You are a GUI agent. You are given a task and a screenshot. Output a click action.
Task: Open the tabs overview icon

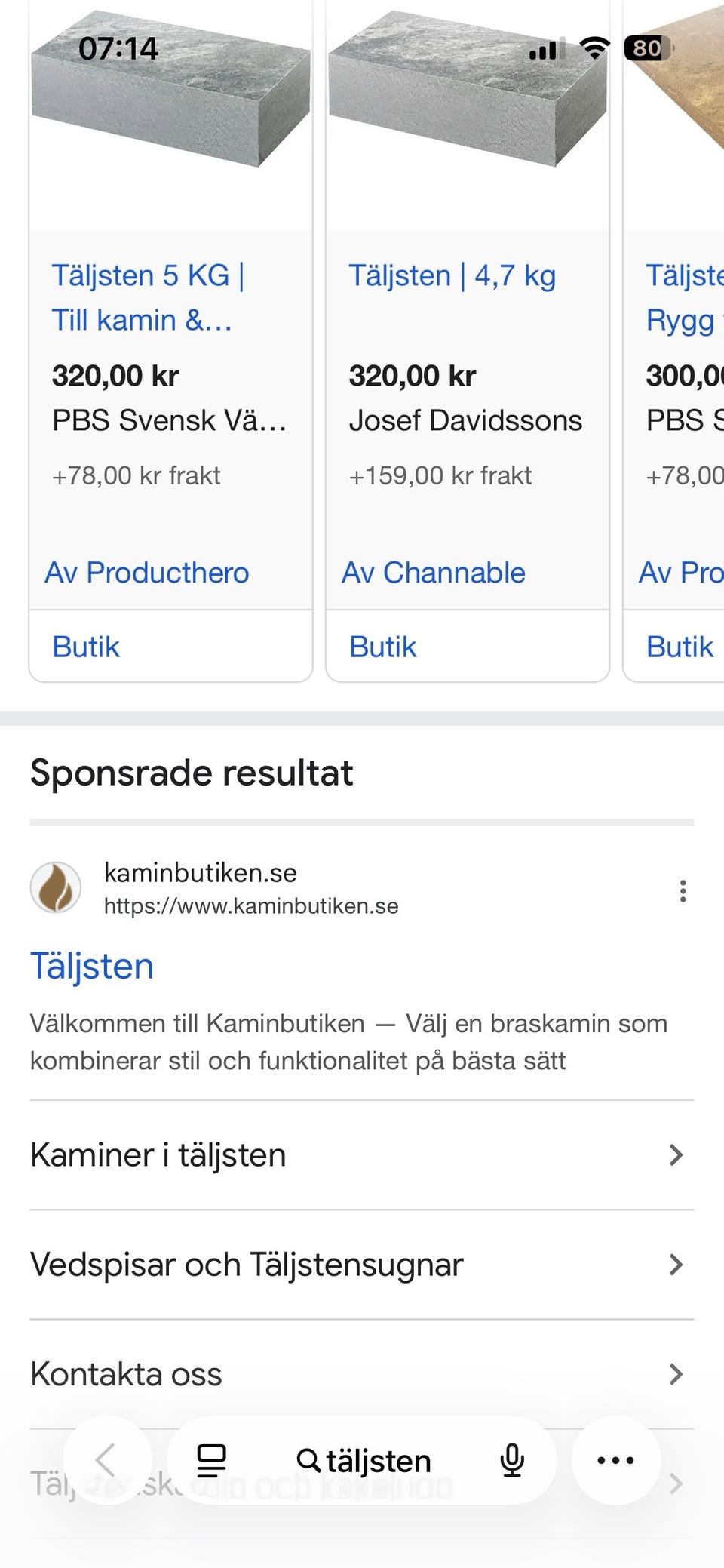pyautogui.click(x=211, y=1460)
